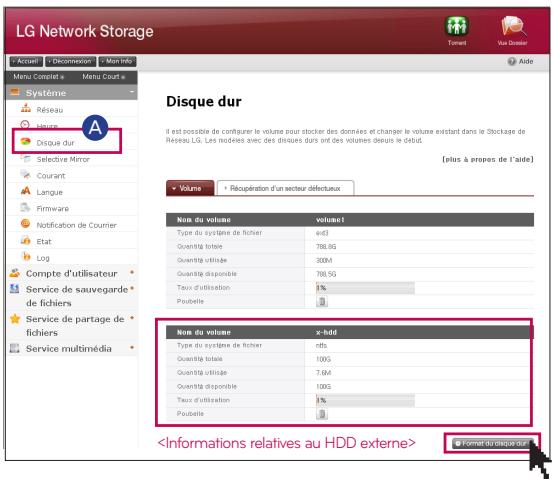Open Courant page in sidebar
This screenshot has height=479, width=553.
(x=51, y=176)
